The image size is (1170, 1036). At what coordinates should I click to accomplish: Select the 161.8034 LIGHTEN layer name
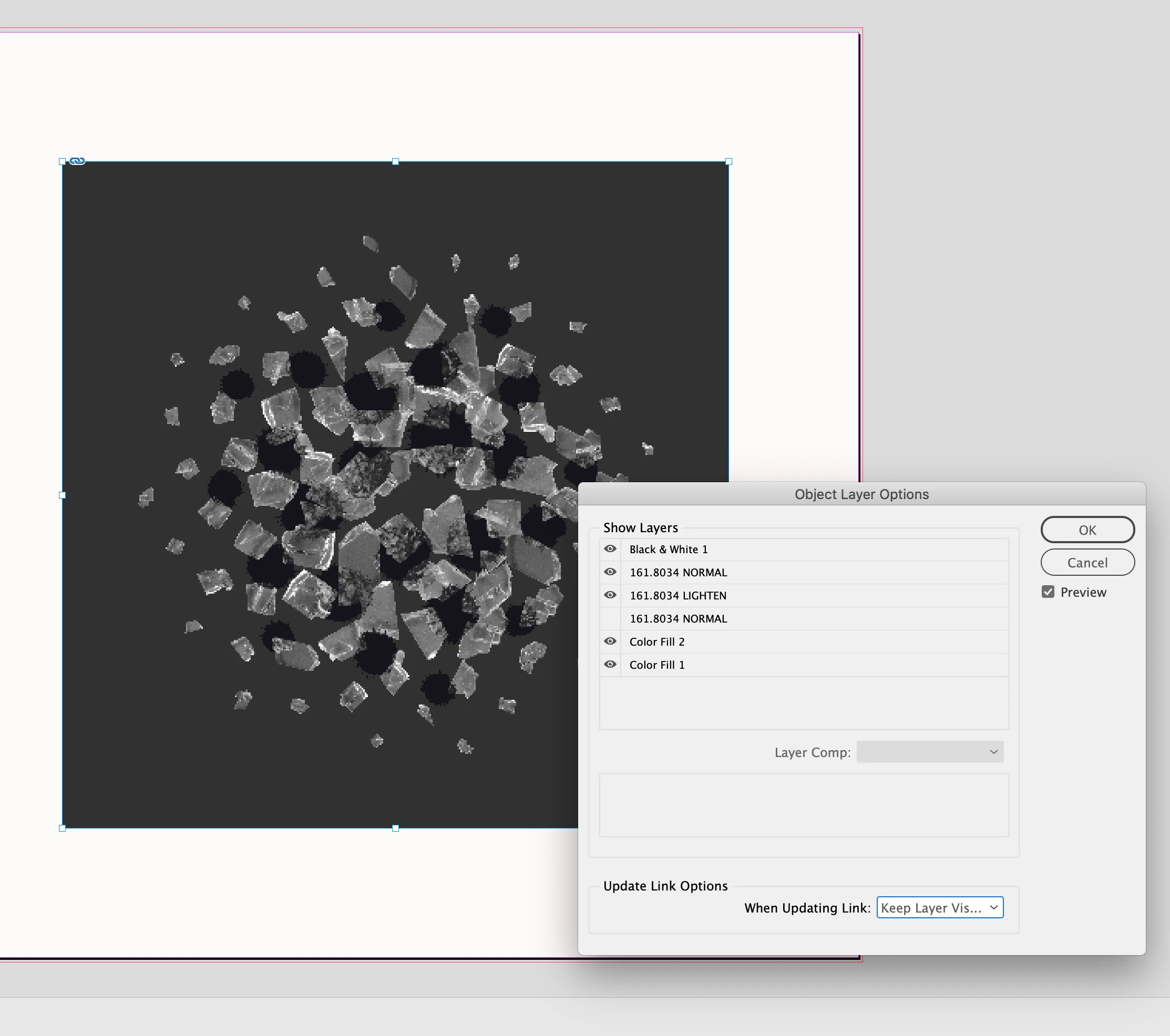point(678,596)
